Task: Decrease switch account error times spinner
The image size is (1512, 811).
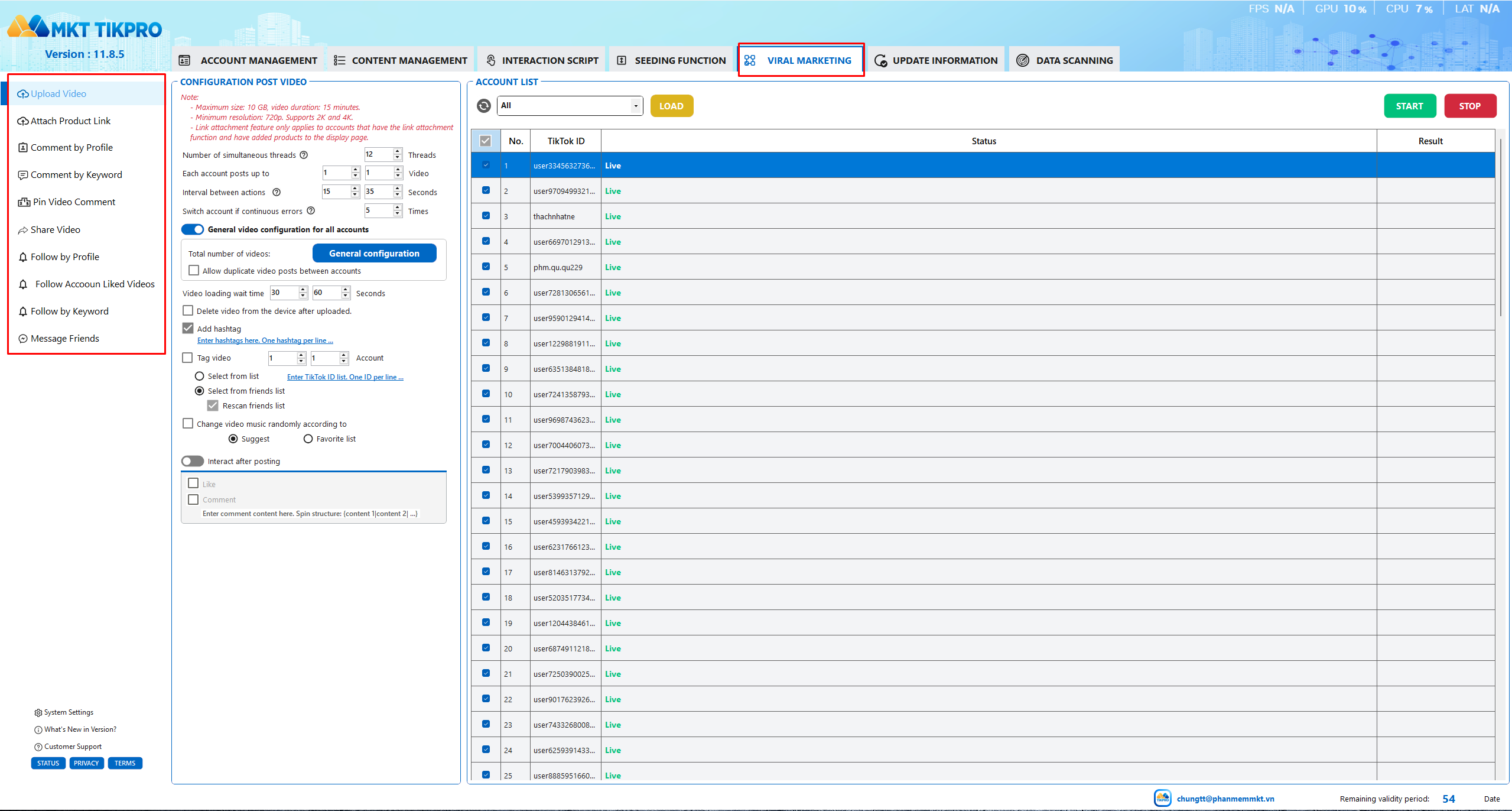Action: (398, 214)
